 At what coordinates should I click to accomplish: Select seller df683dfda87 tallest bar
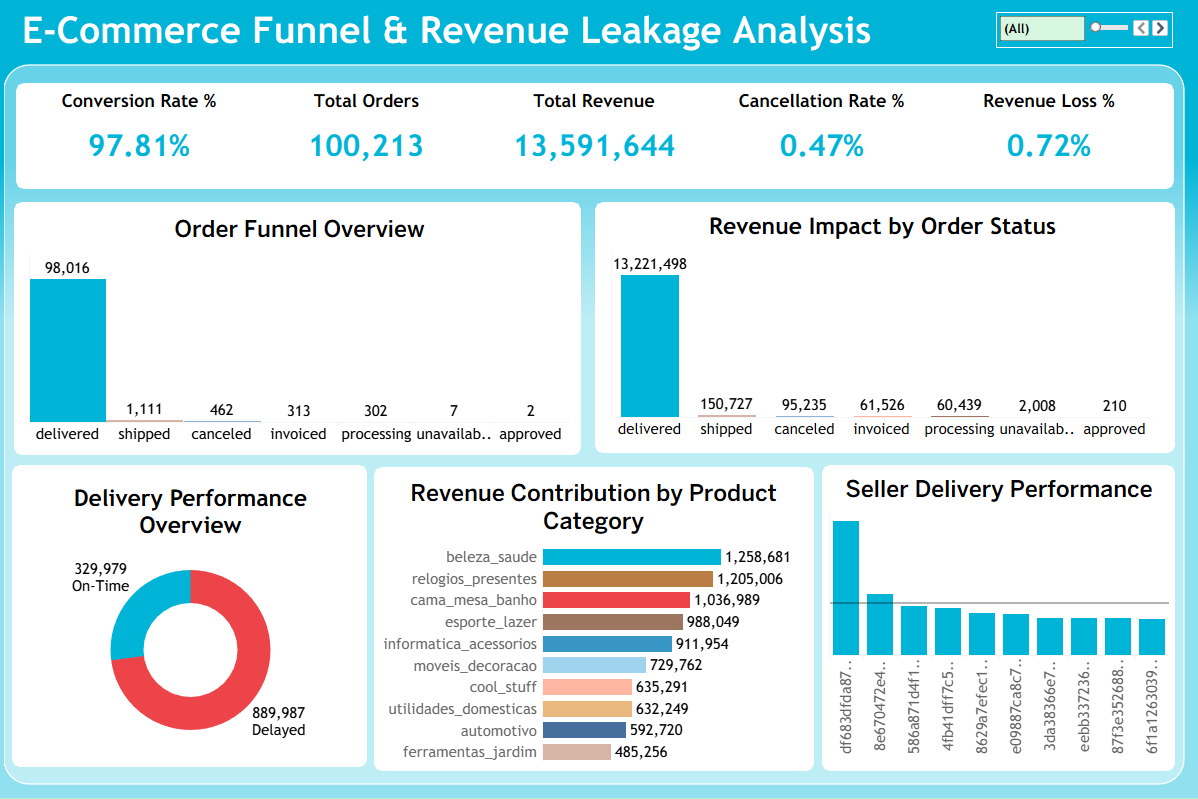pos(846,587)
